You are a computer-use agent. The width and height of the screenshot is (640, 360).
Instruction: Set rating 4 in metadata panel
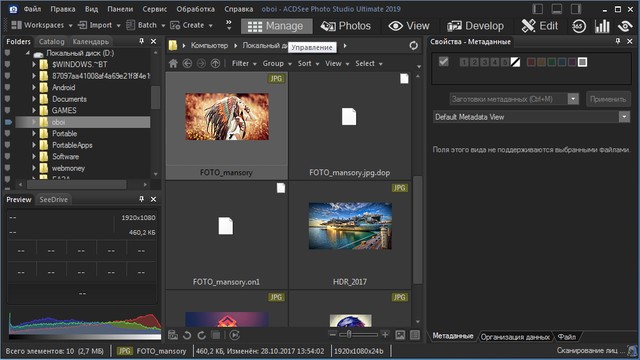(x=494, y=62)
